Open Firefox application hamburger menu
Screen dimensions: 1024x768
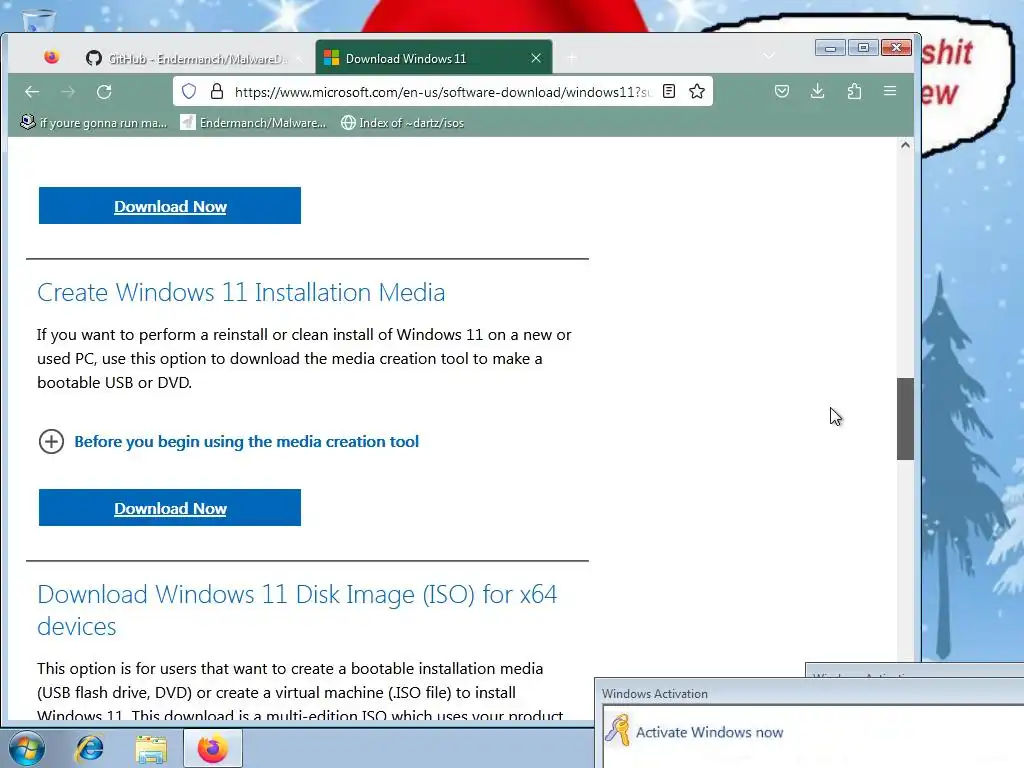point(889,91)
